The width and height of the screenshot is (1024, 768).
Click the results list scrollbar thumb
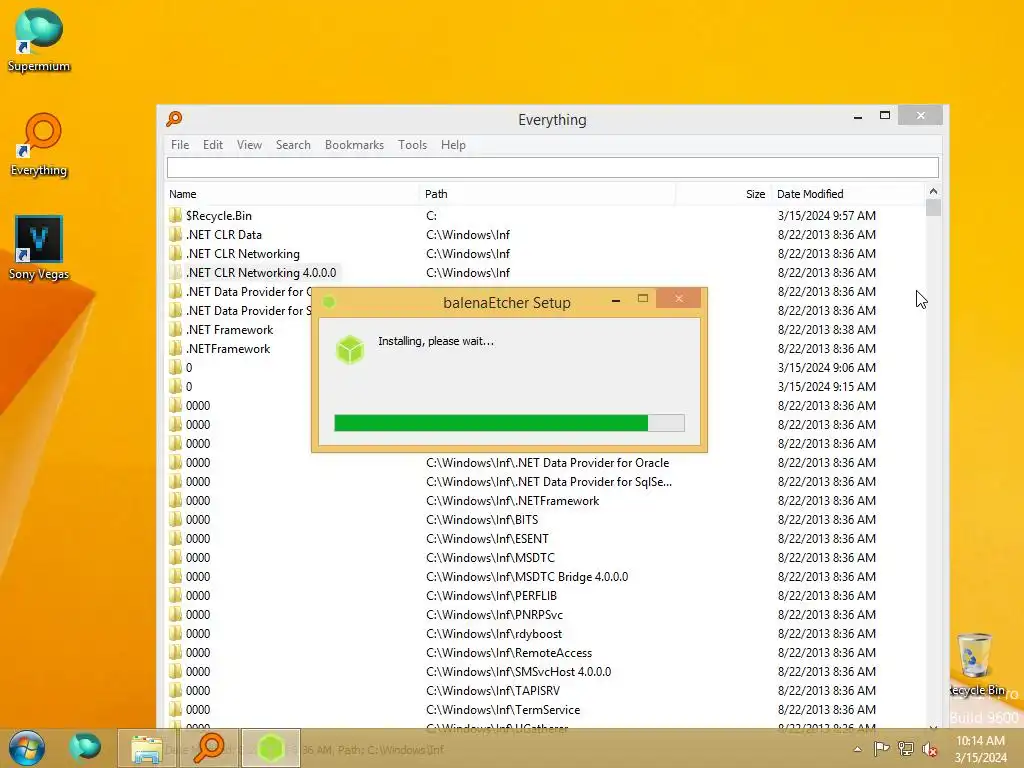click(933, 208)
